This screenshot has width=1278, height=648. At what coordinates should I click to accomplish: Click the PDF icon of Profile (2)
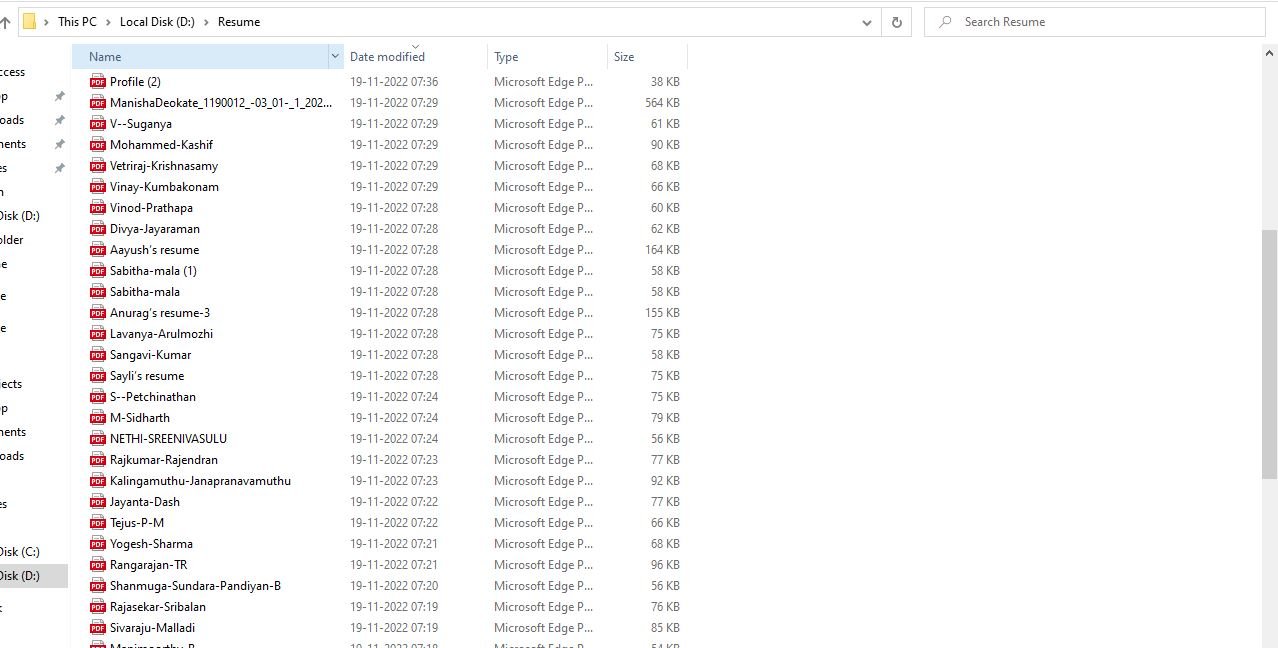pyautogui.click(x=97, y=82)
